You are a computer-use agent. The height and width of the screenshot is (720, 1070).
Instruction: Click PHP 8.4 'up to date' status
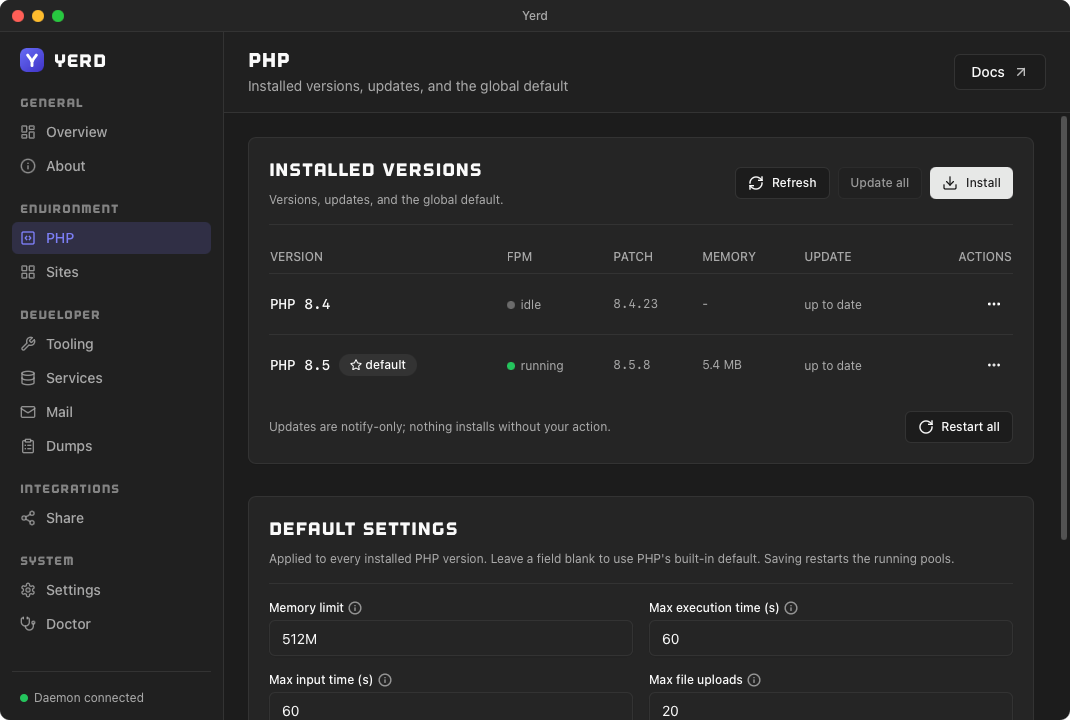(833, 305)
